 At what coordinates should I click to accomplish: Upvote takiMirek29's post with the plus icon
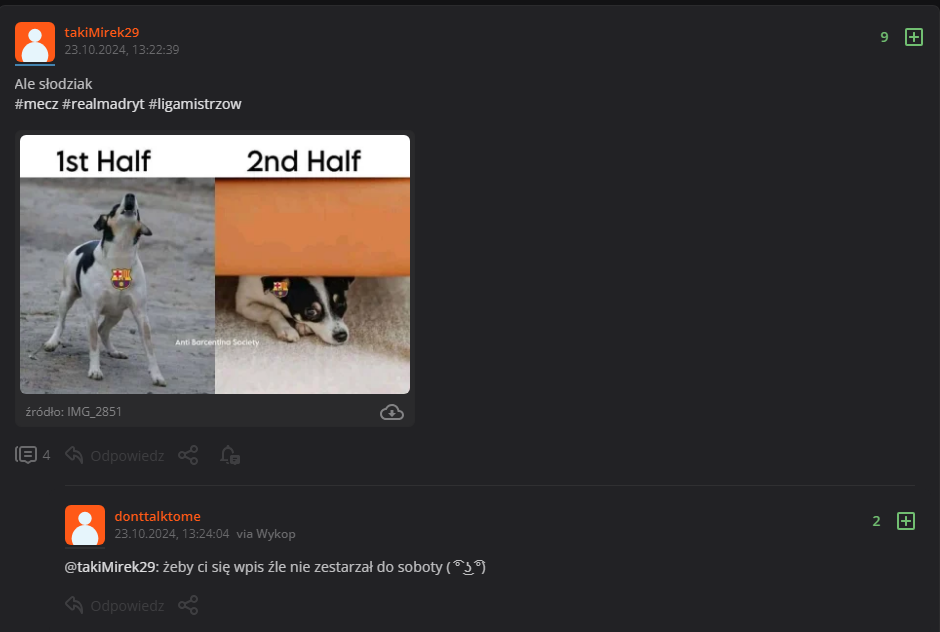(914, 37)
